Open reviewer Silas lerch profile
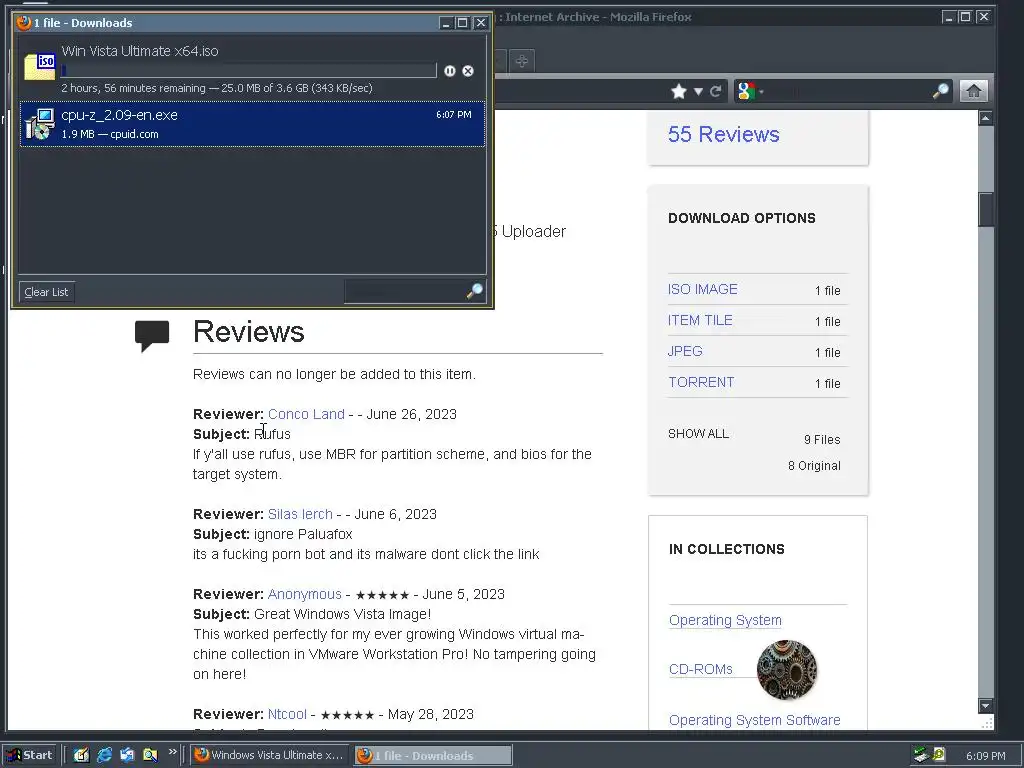 point(300,515)
